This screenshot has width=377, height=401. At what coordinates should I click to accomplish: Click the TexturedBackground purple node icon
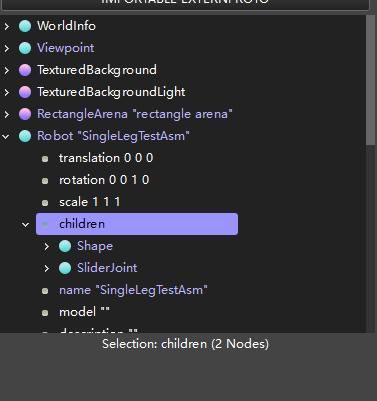(25, 70)
